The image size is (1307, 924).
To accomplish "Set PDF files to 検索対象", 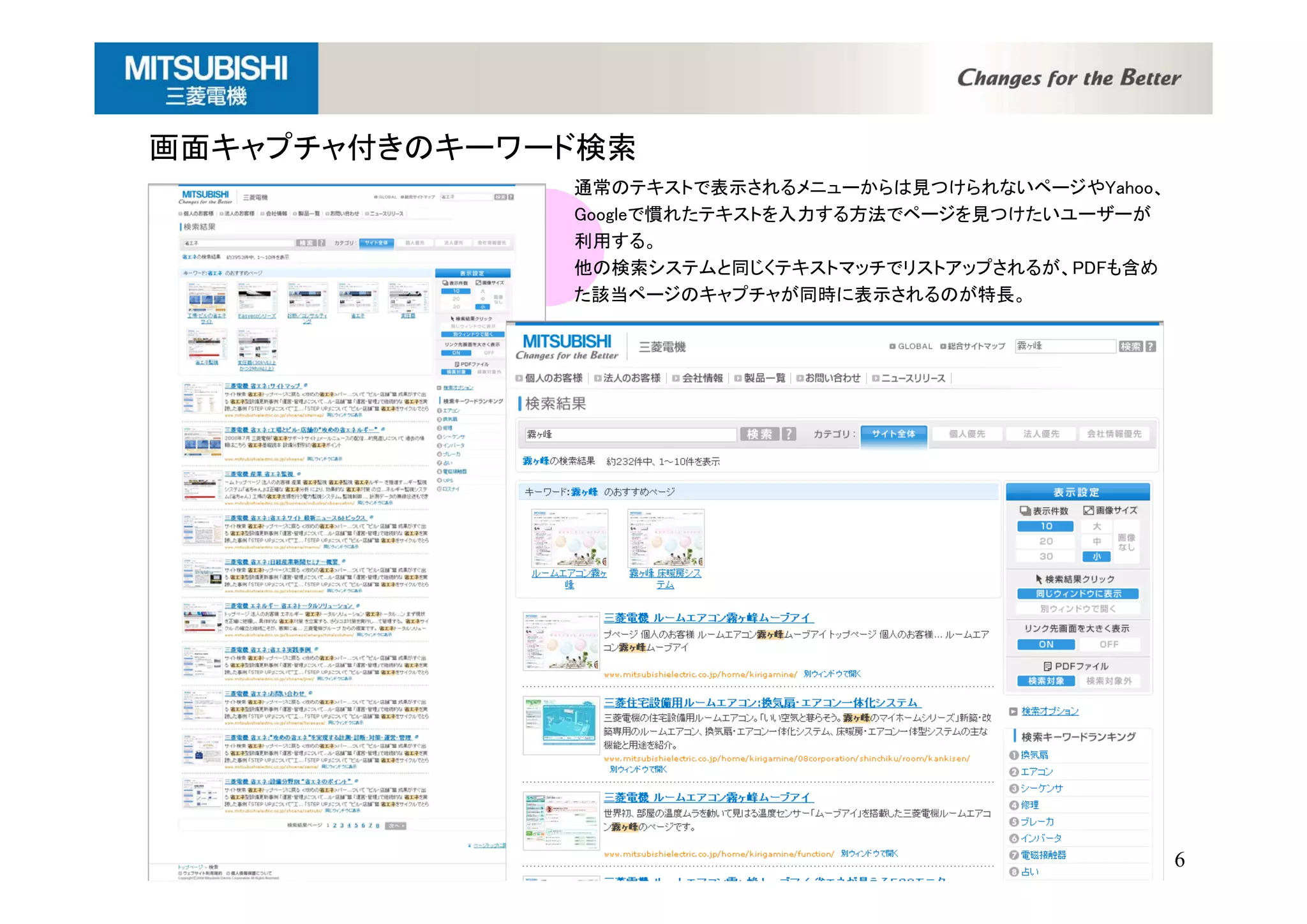I will pos(1045,681).
